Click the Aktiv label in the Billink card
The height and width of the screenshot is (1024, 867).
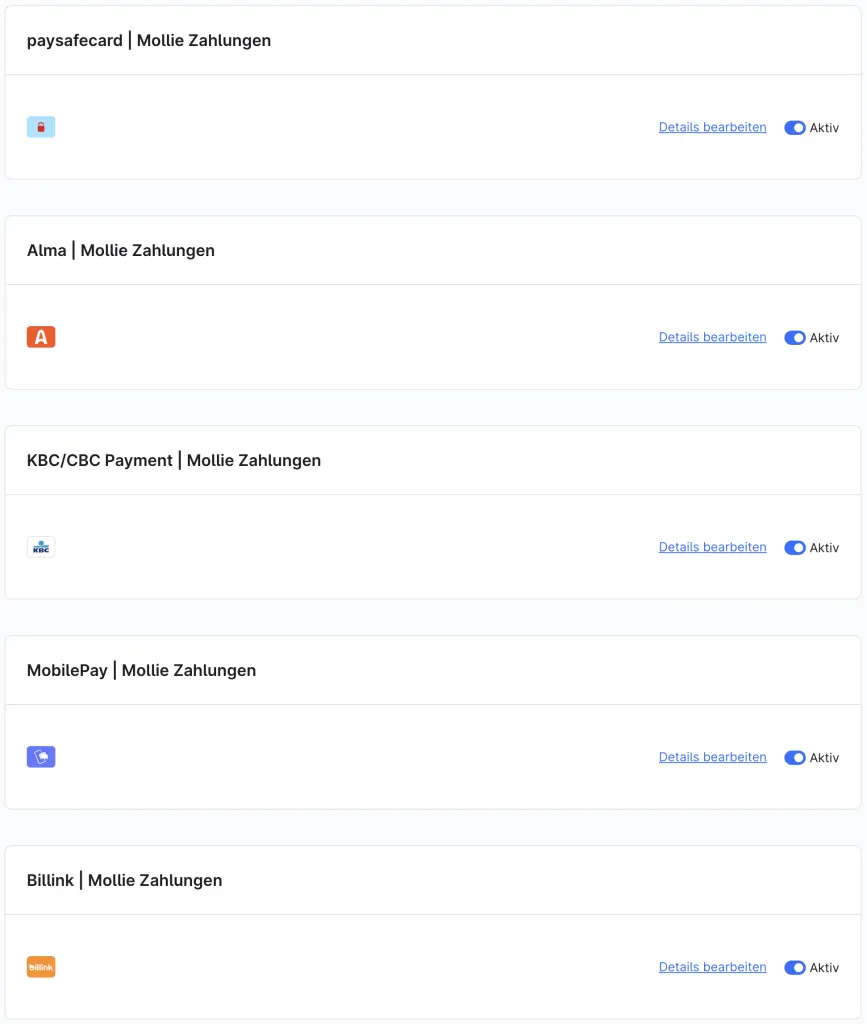click(x=825, y=968)
